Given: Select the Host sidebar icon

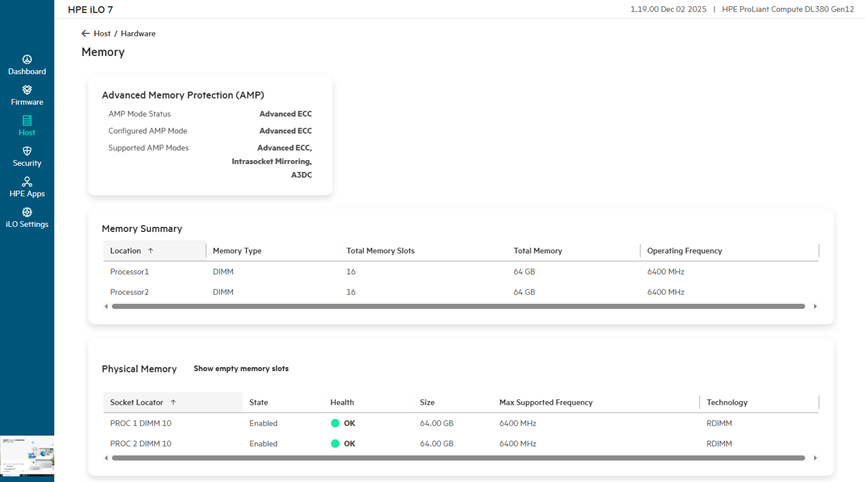Looking at the screenshot, I should 27,121.
